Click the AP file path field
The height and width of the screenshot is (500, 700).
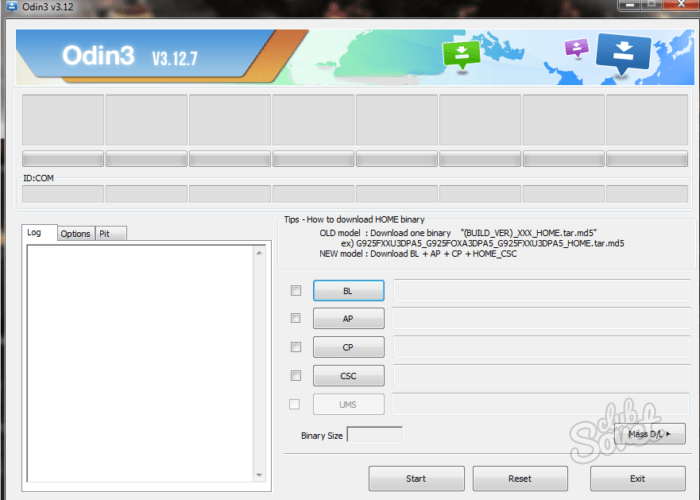[542, 318]
